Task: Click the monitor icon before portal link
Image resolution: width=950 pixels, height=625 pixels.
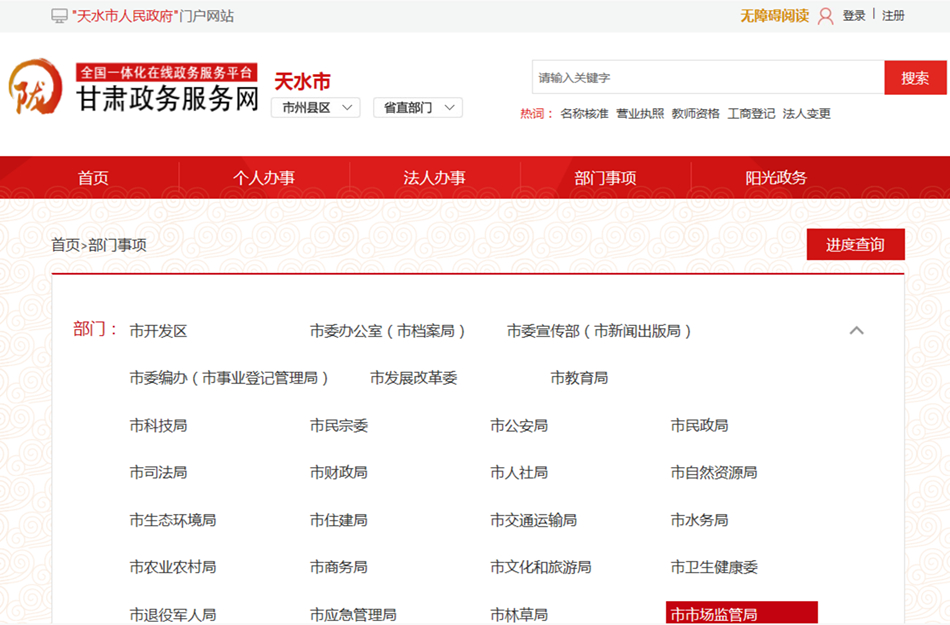Action: [60, 16]
